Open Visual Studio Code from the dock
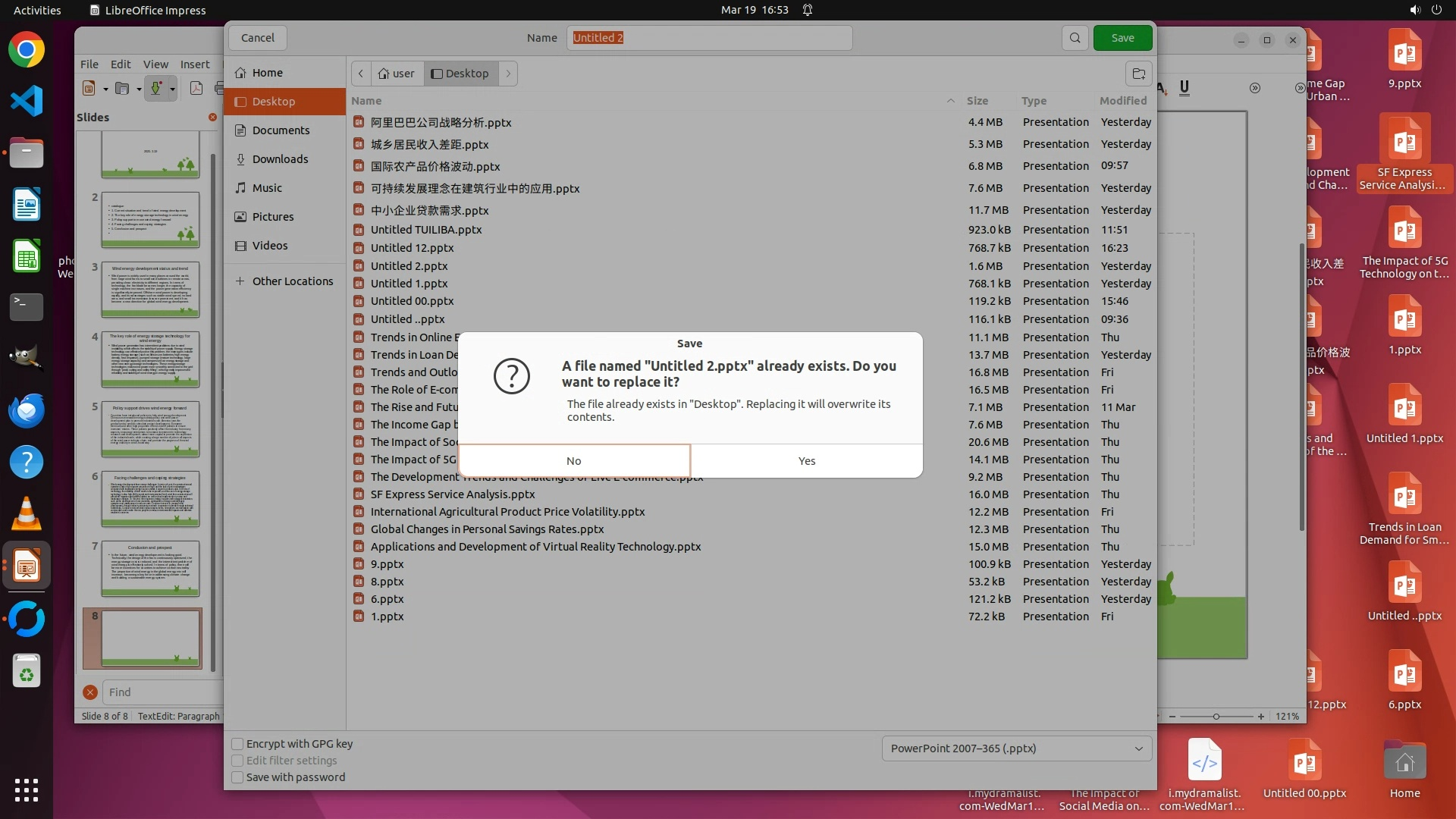1456x819 pixels. pyautogui.click(x=27, y=101)
